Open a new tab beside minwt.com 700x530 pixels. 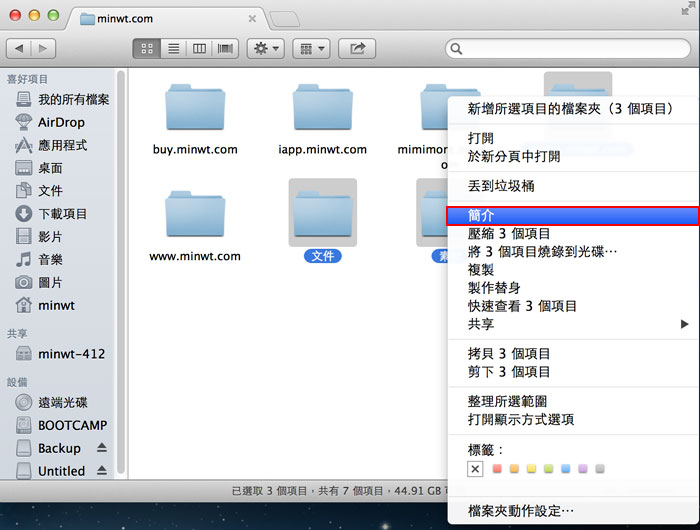(x=285, y=19)
